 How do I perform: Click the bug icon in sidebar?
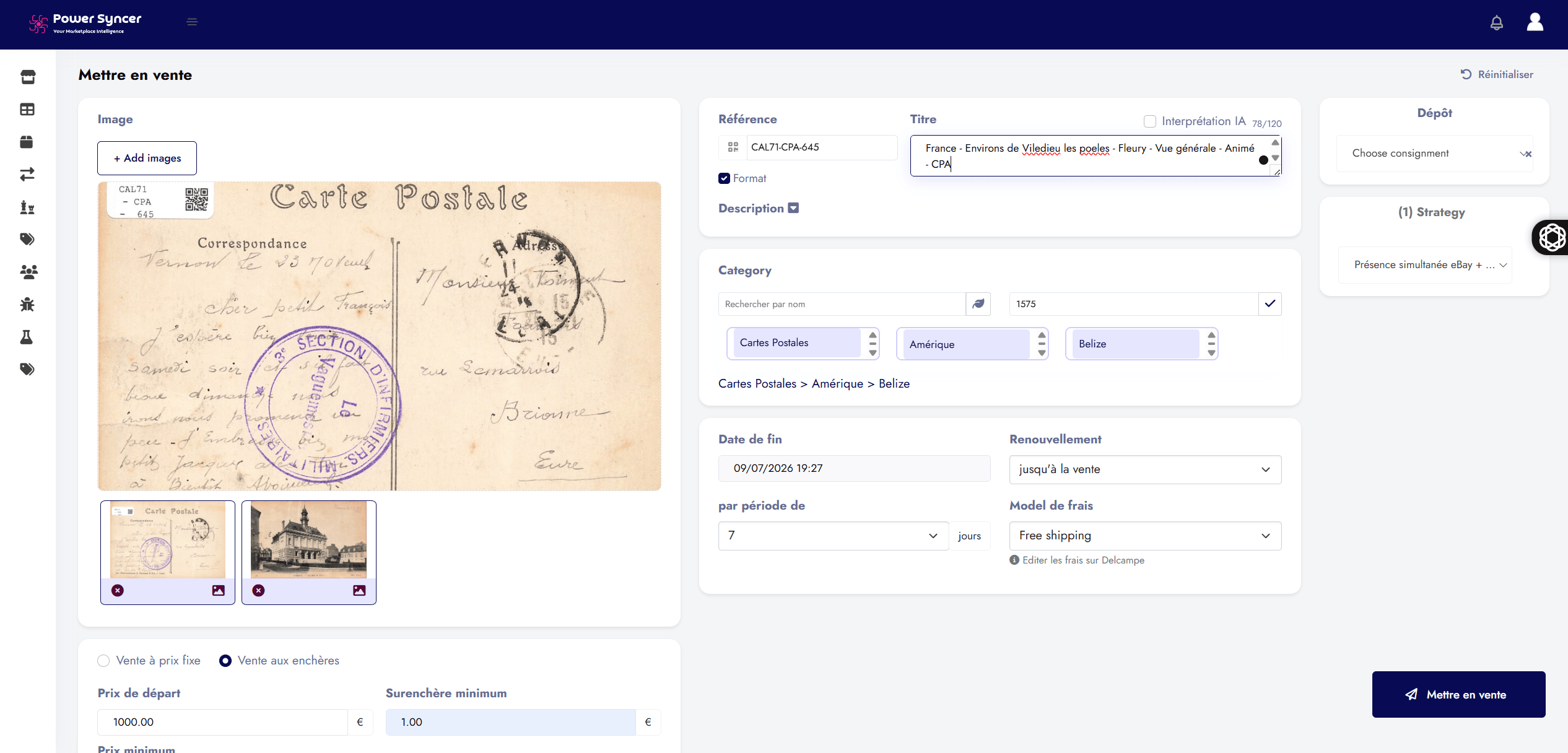27,304
